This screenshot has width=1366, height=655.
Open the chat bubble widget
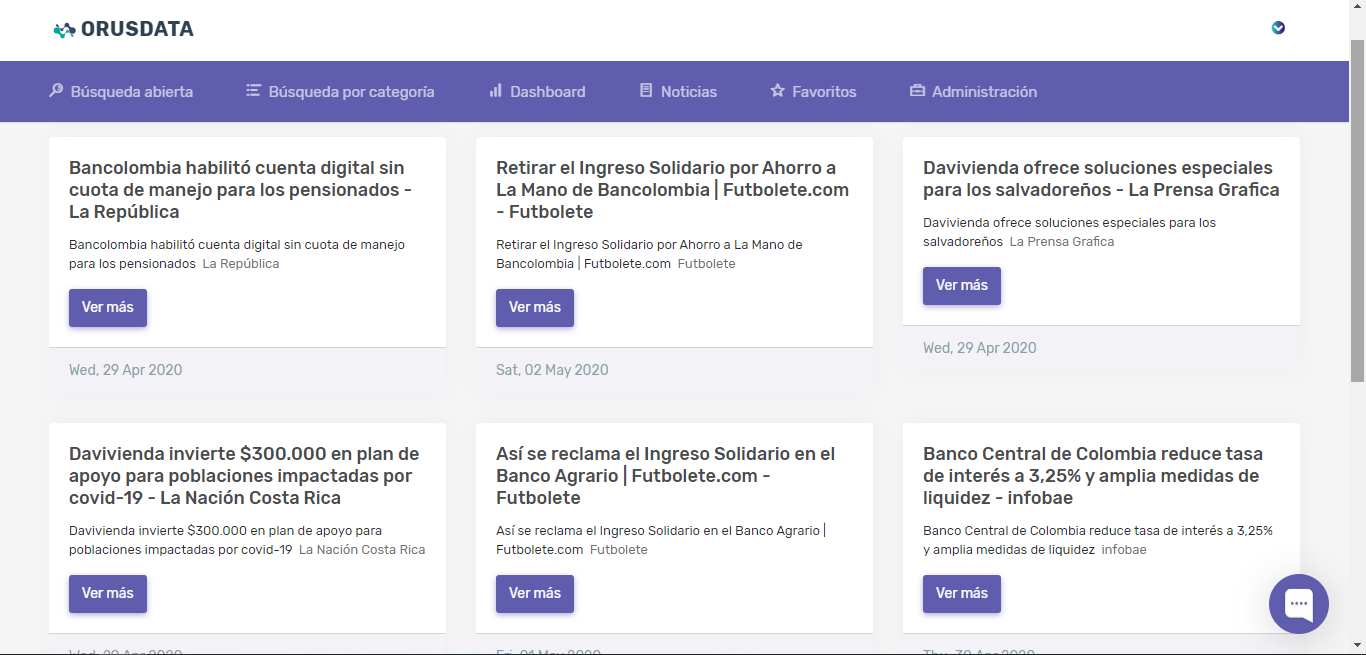[x=1299, y=603]
